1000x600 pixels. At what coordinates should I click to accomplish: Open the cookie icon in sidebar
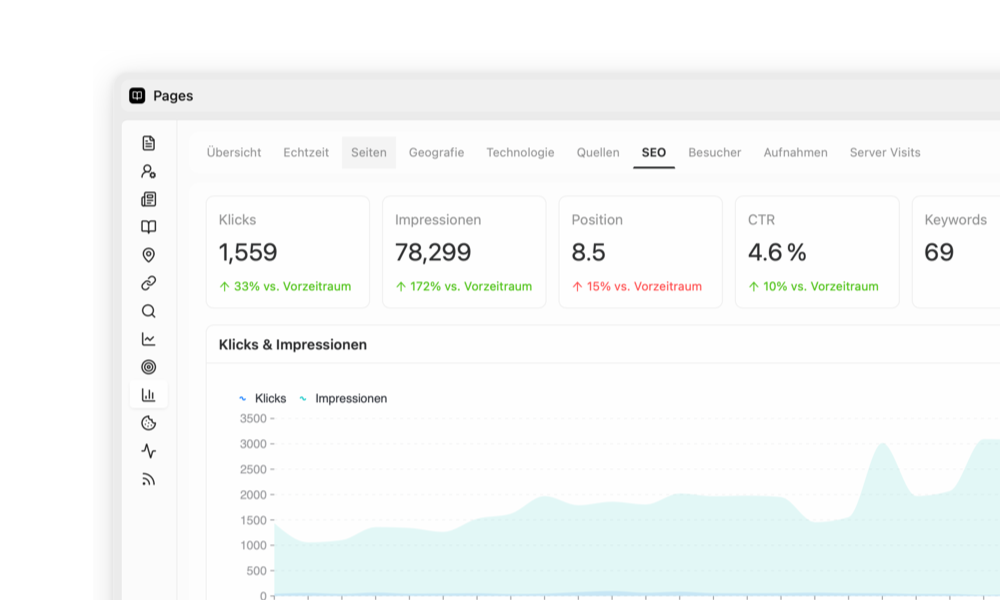coord(149,423)
